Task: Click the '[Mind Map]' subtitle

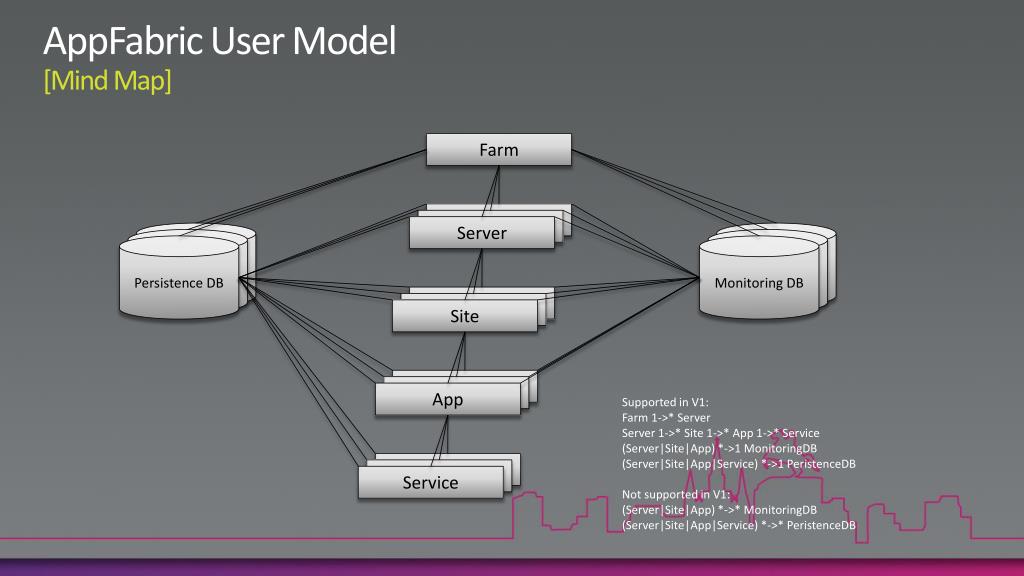Action: [x=108, y=81]
